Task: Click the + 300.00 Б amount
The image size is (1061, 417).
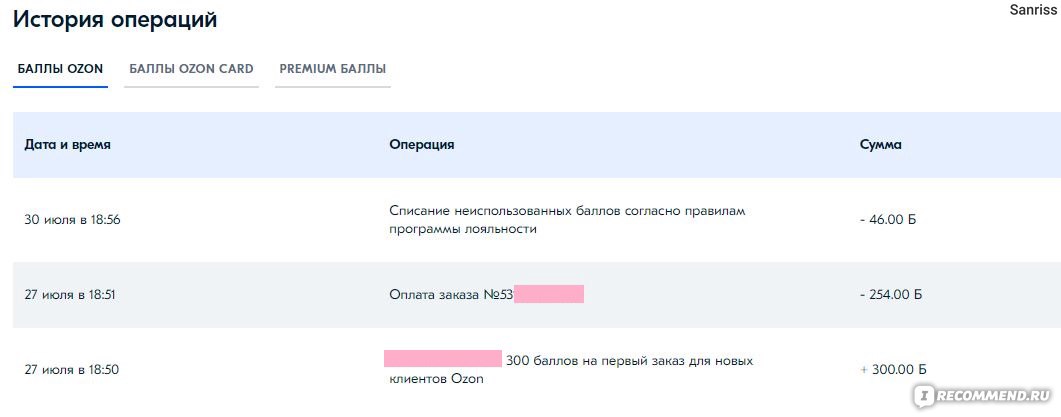Action: (x=893, y=370)
